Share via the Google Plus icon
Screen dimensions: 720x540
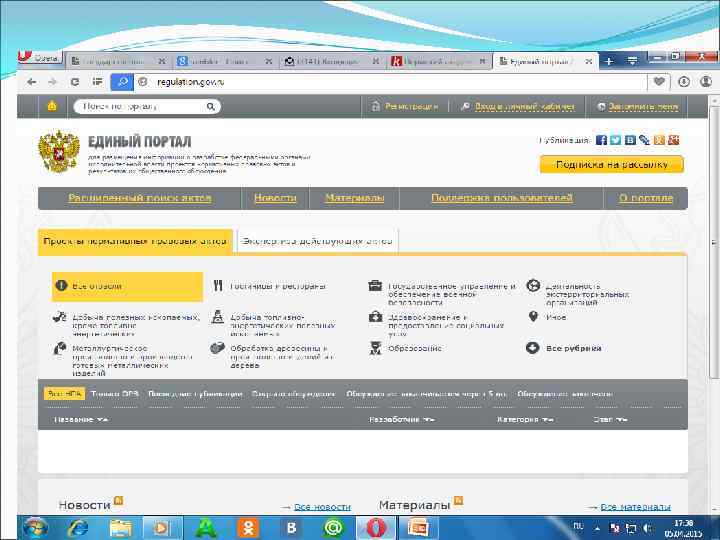click(674, 140)
